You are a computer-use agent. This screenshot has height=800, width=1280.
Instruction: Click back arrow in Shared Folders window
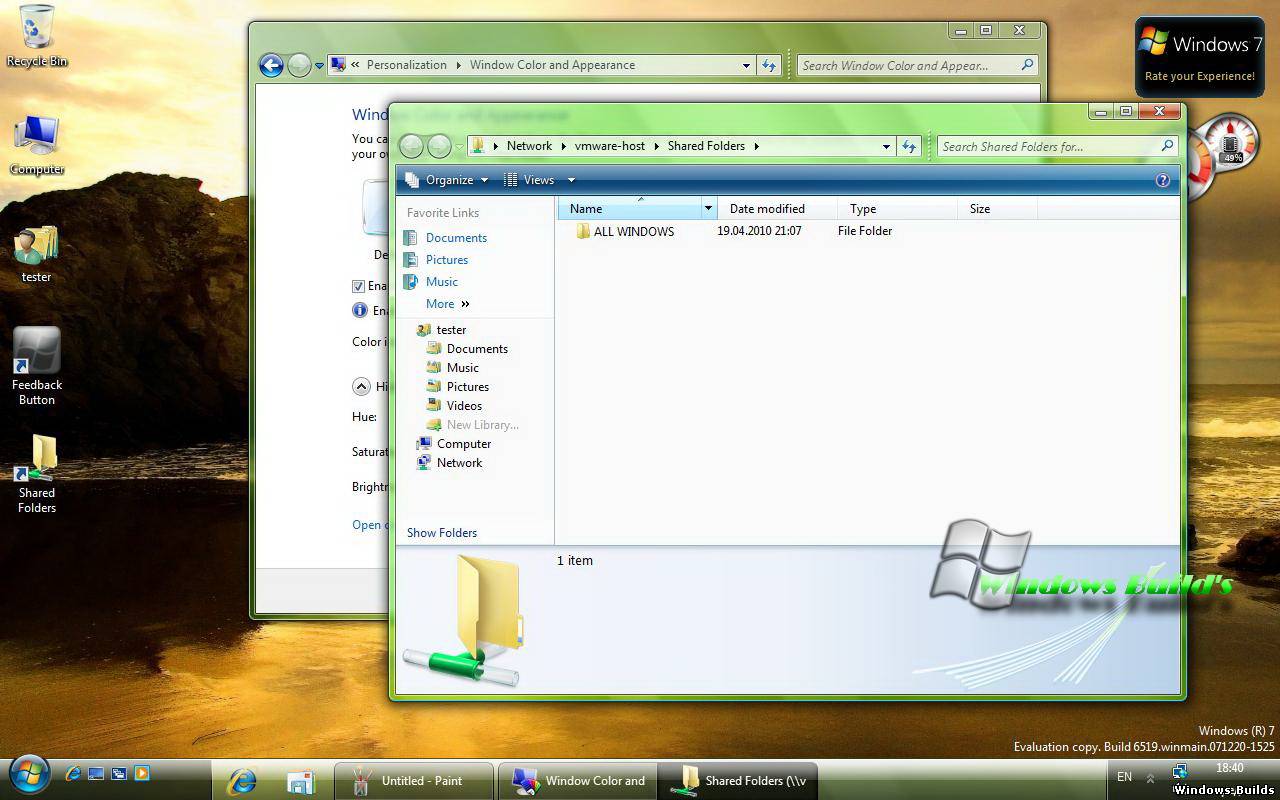[x=411, y=146]
